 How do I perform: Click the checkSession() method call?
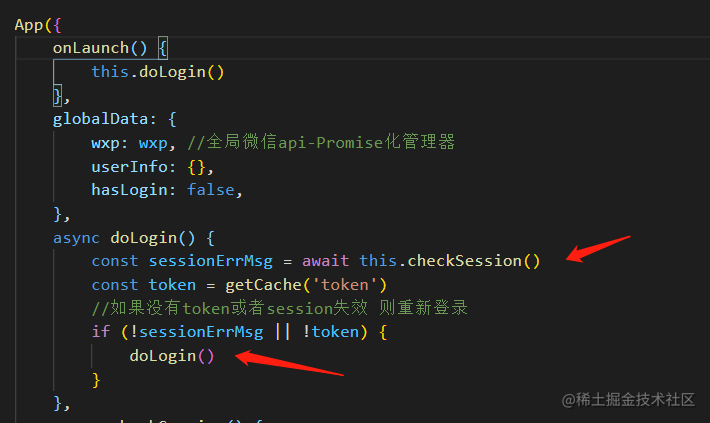click(x=474, y=261)
